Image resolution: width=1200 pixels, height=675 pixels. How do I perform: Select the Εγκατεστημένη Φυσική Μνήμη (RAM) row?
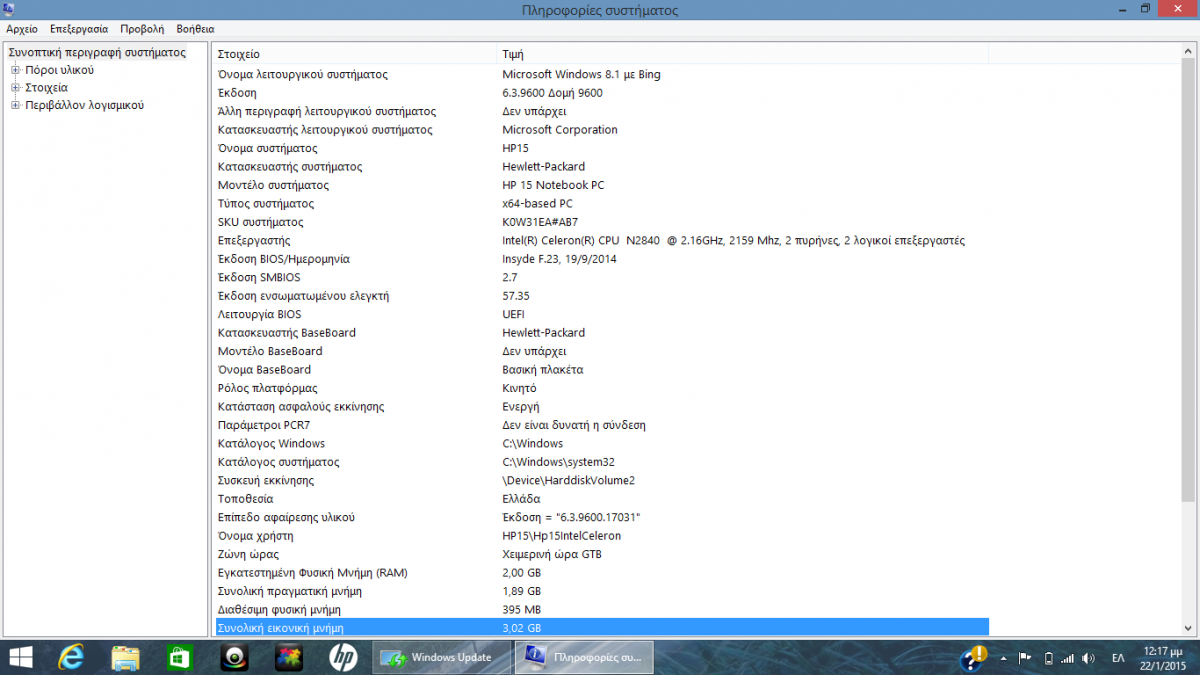click(602, 573)
